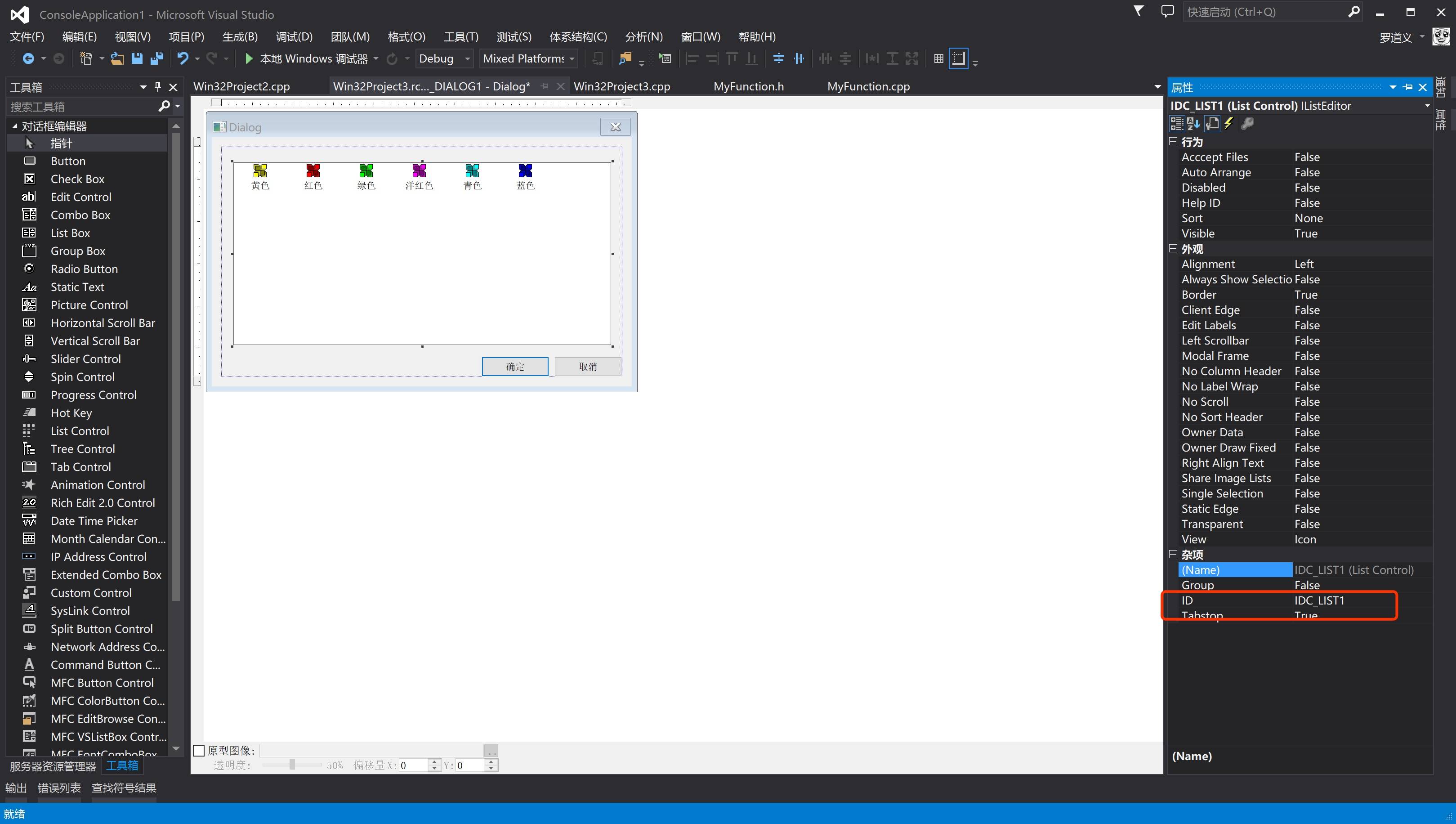Click the Save All toolbar icon

156,58
